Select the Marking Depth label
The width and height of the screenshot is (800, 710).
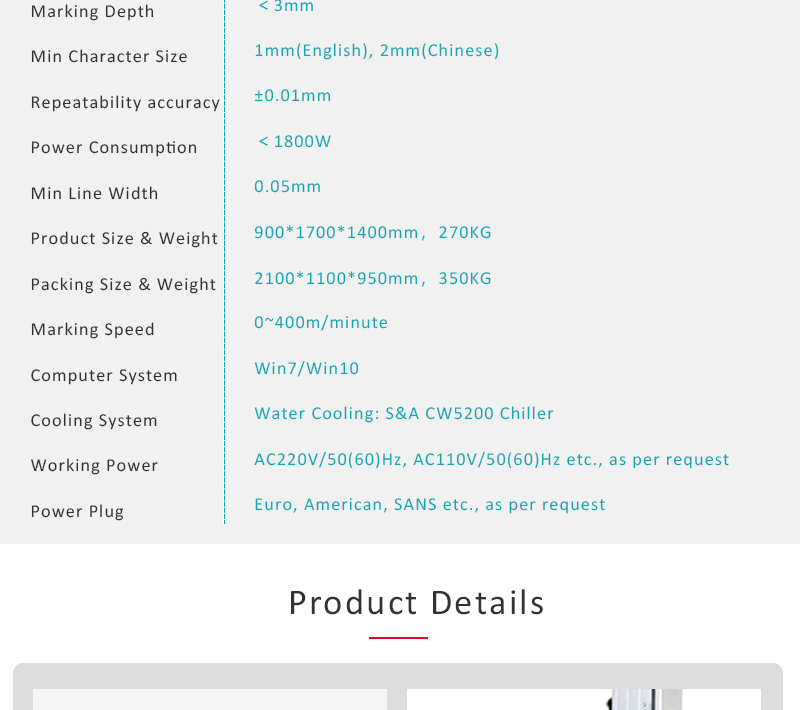[x=92, y=11]
